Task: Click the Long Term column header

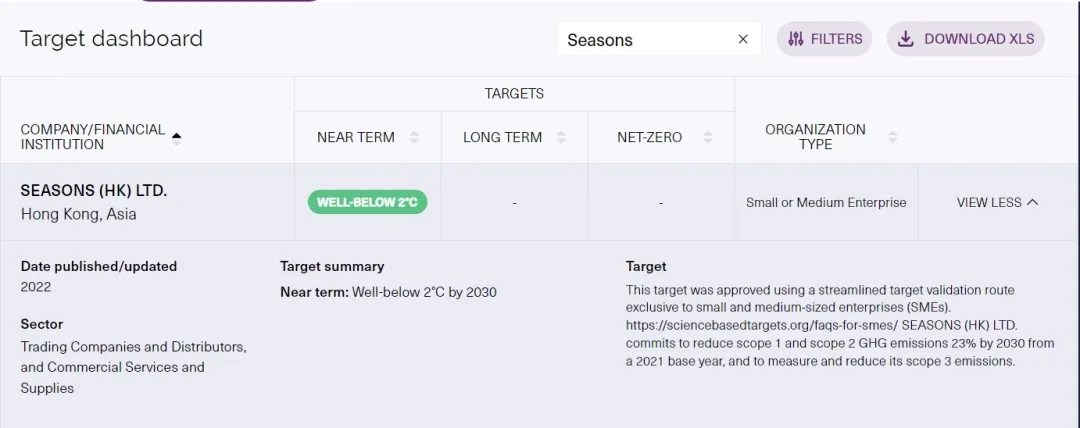Action: coord(502,137)
